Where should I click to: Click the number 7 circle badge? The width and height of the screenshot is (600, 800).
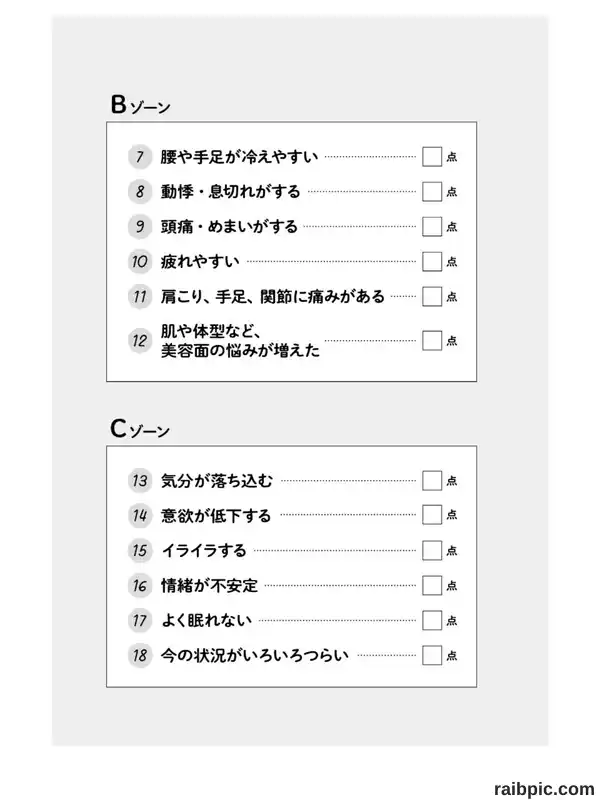point(140,157)
